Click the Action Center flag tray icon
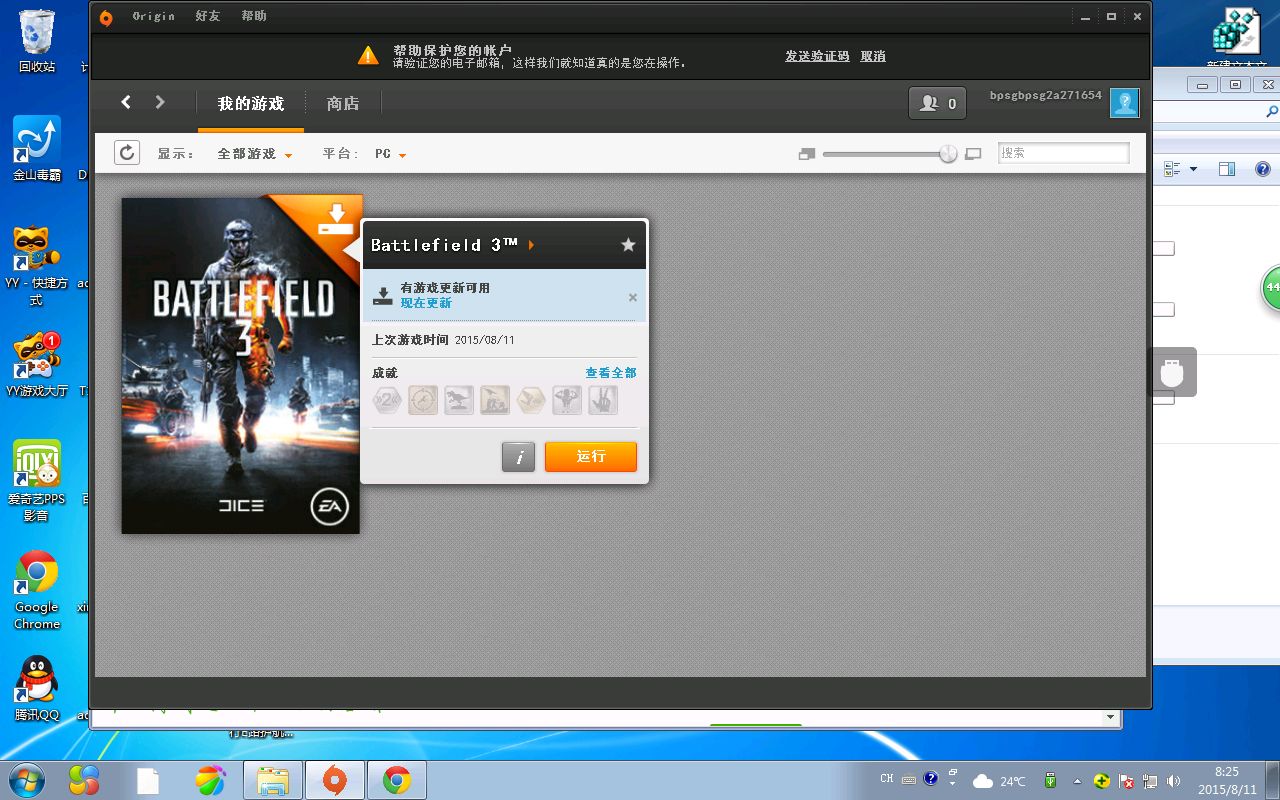 1126,781
